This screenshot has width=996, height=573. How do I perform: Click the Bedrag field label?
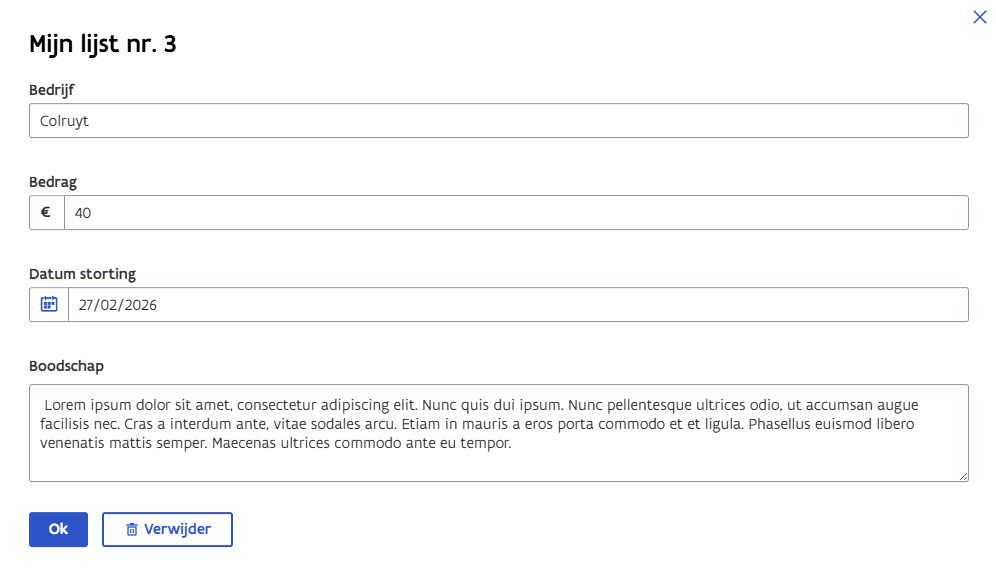tap(53, 182)
